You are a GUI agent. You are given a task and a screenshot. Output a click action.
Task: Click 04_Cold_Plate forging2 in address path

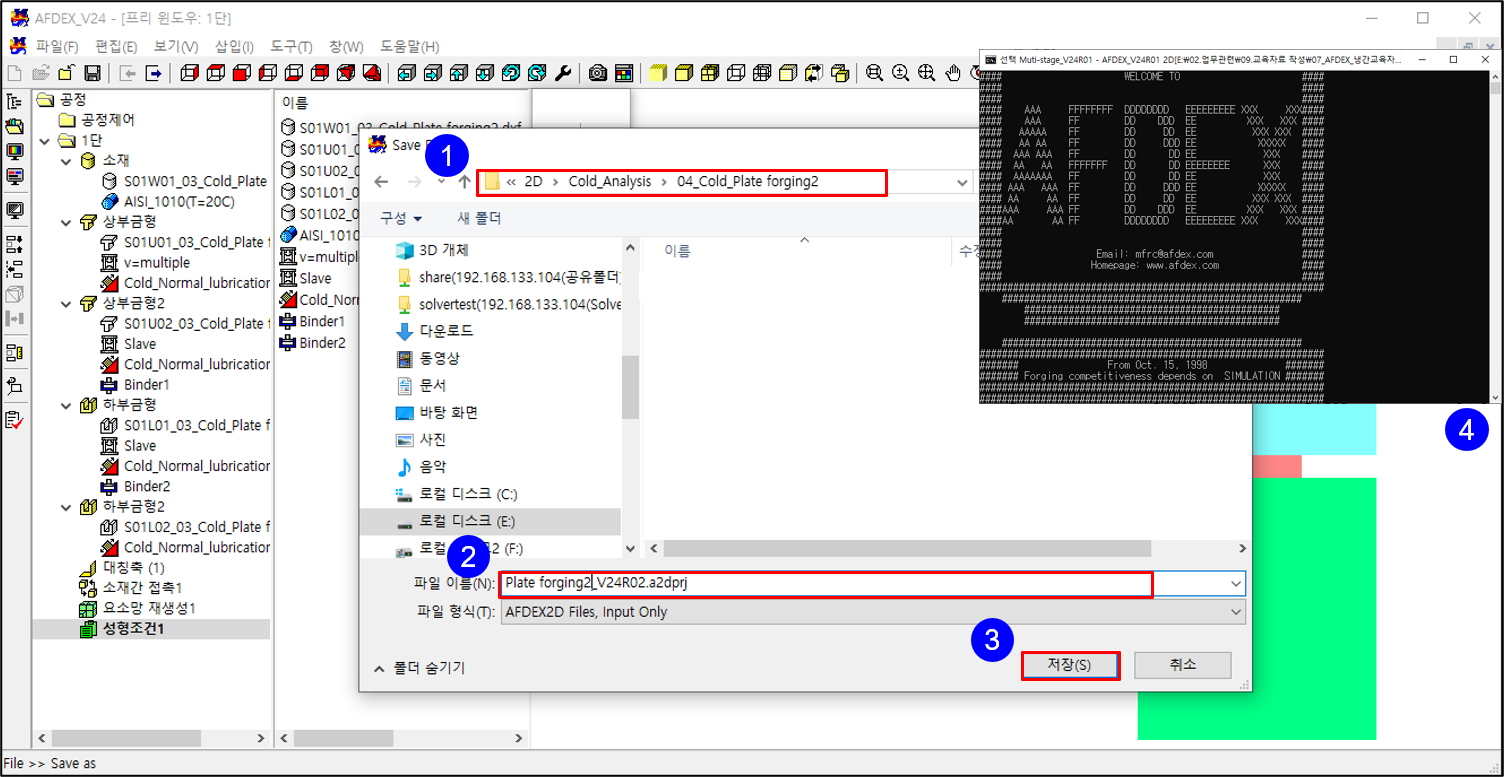pos(748,182)
